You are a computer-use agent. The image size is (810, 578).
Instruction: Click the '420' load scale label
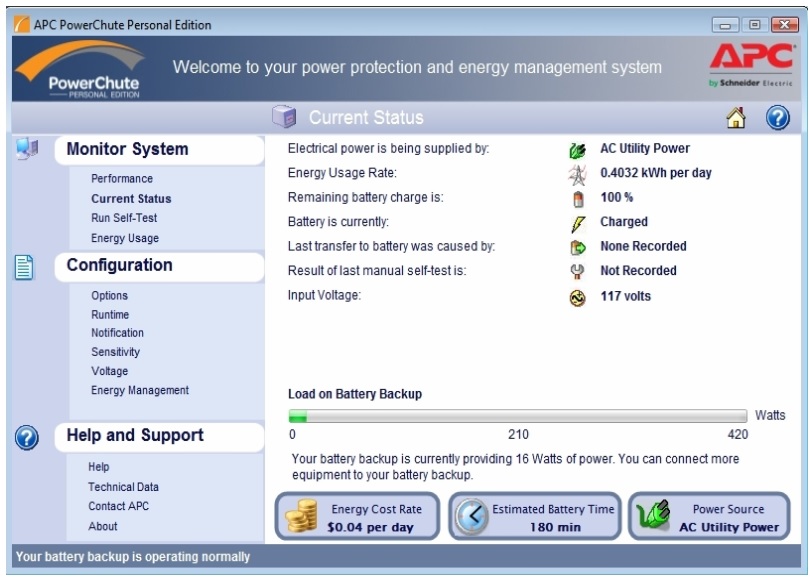point(738,434)
